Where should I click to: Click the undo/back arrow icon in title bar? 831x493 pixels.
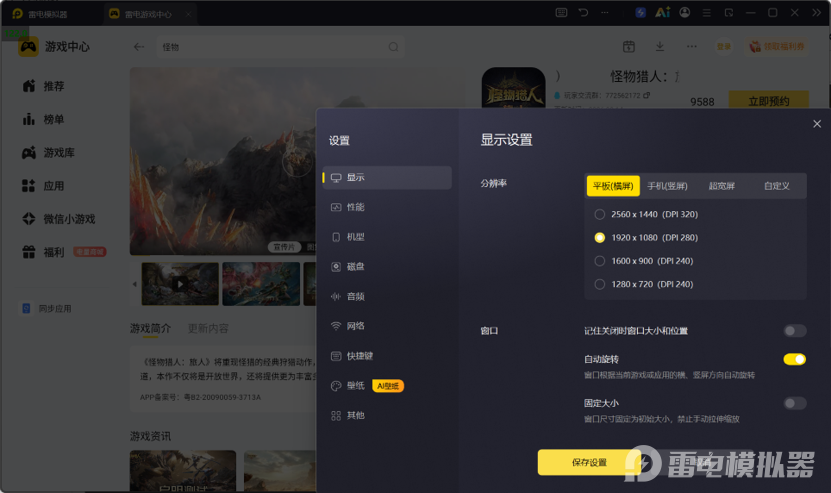point(583,12)
